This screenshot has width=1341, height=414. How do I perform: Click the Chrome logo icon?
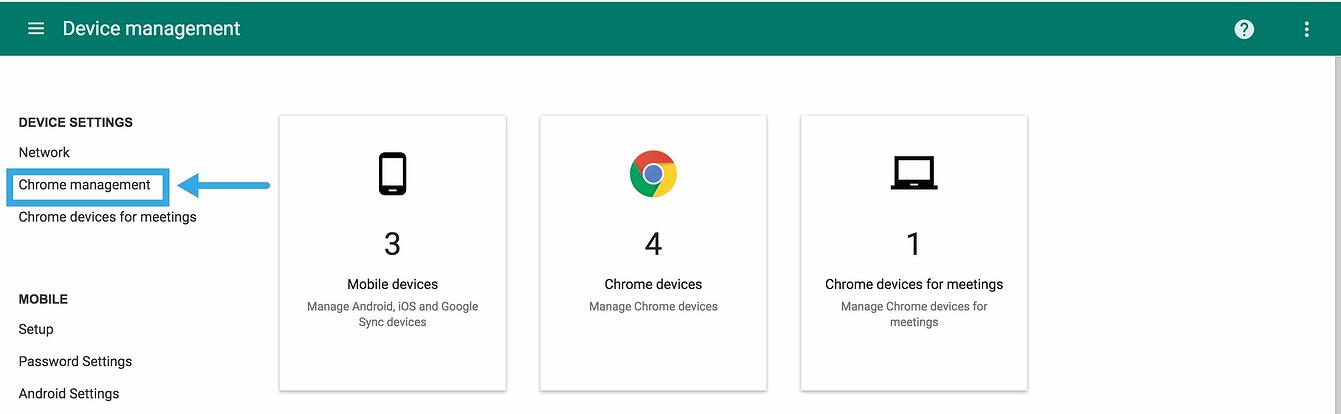click(x=653, y=174)
